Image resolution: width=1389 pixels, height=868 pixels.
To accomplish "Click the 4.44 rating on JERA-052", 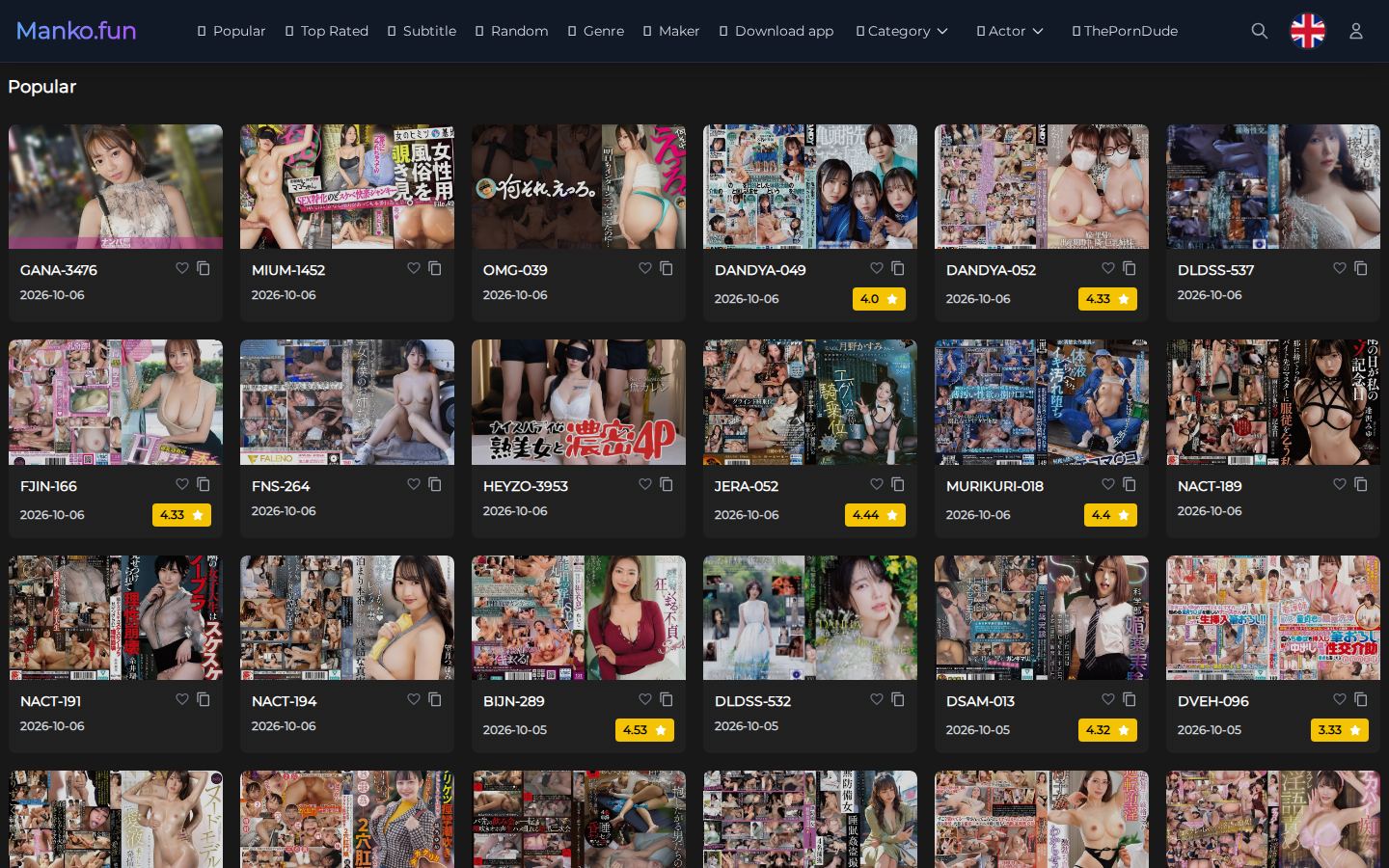I will click(875, 515).
